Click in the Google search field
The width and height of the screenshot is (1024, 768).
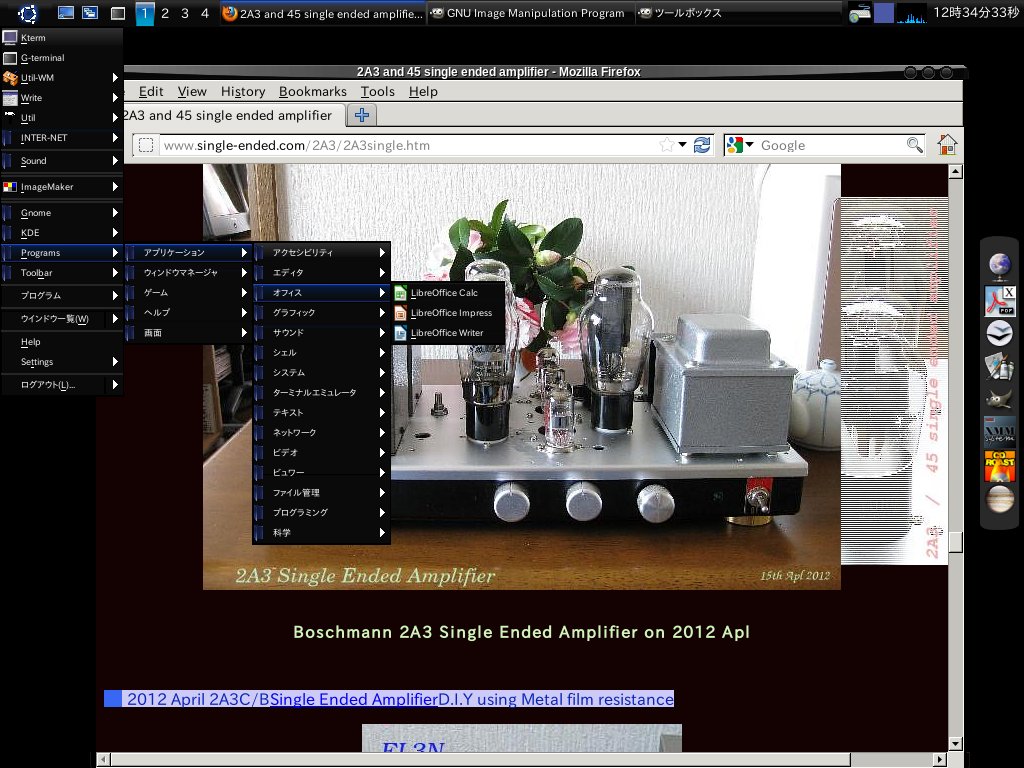[830, 145]
